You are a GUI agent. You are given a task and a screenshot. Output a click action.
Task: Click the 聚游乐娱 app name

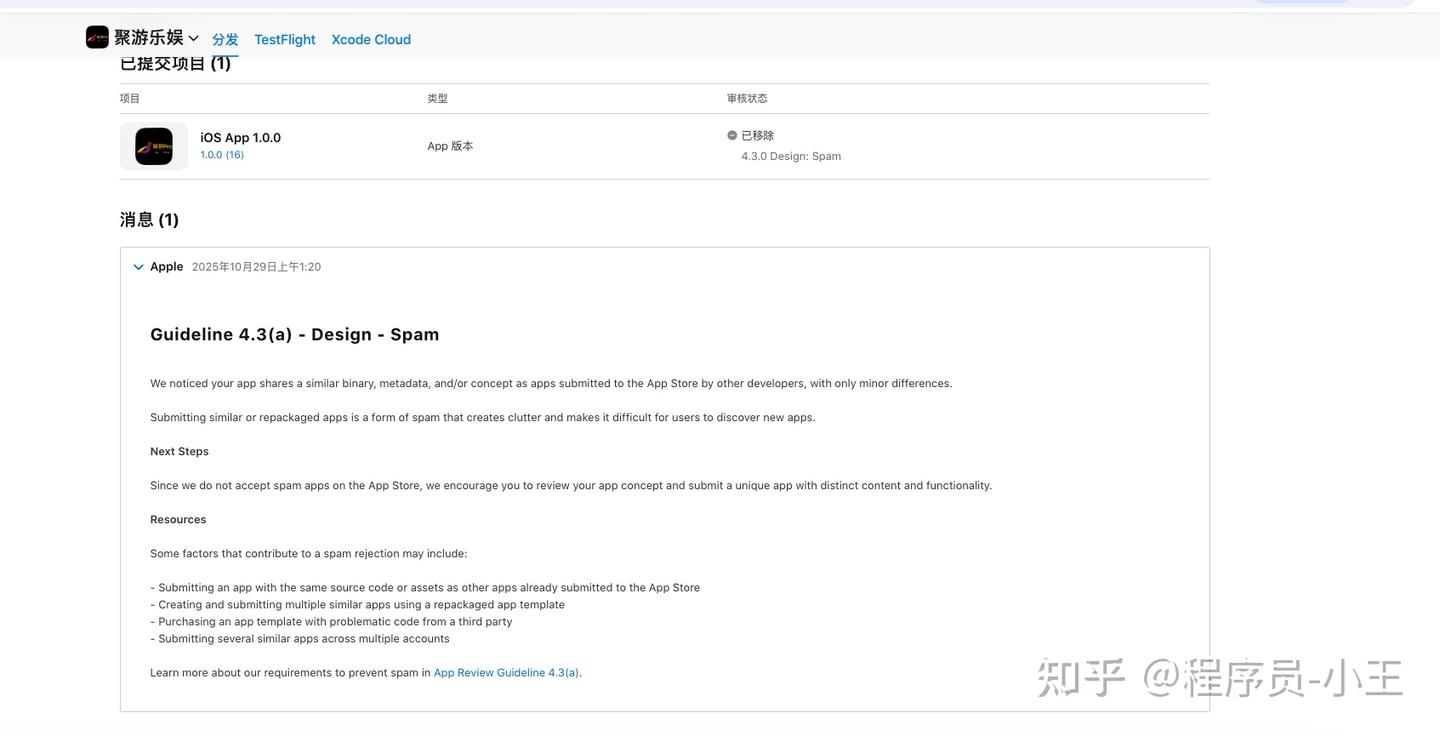coord(148,38)
